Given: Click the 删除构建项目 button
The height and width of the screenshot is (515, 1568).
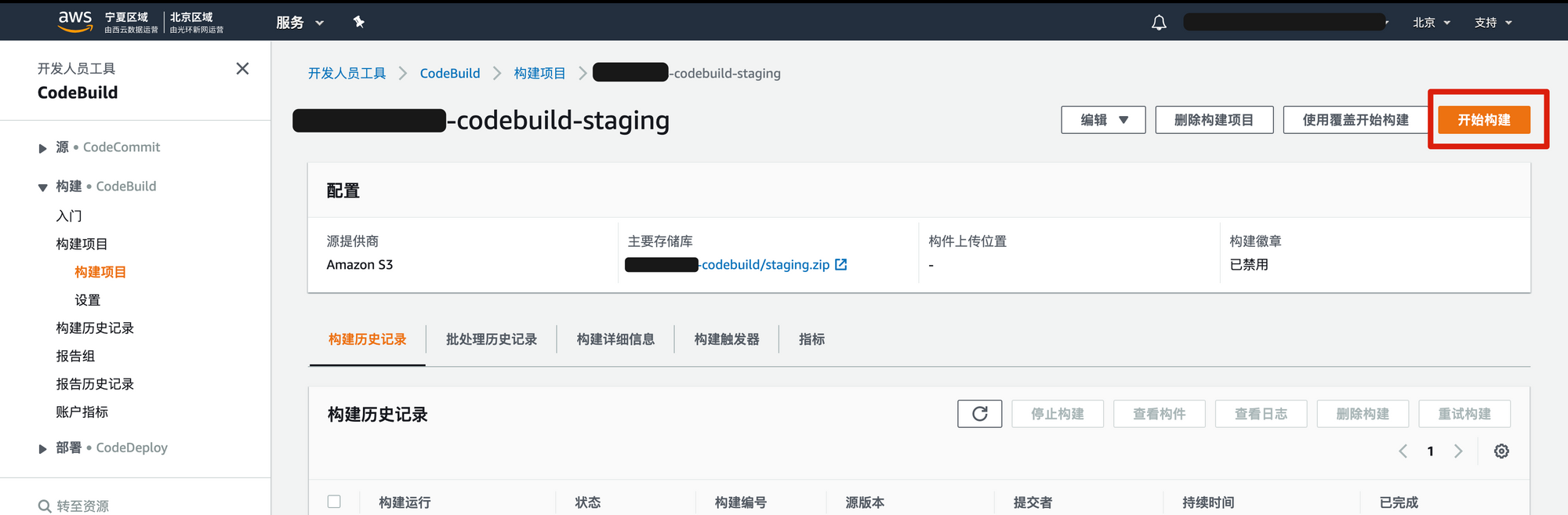Looking at the screenshot, I should [x=1214, y=120].
